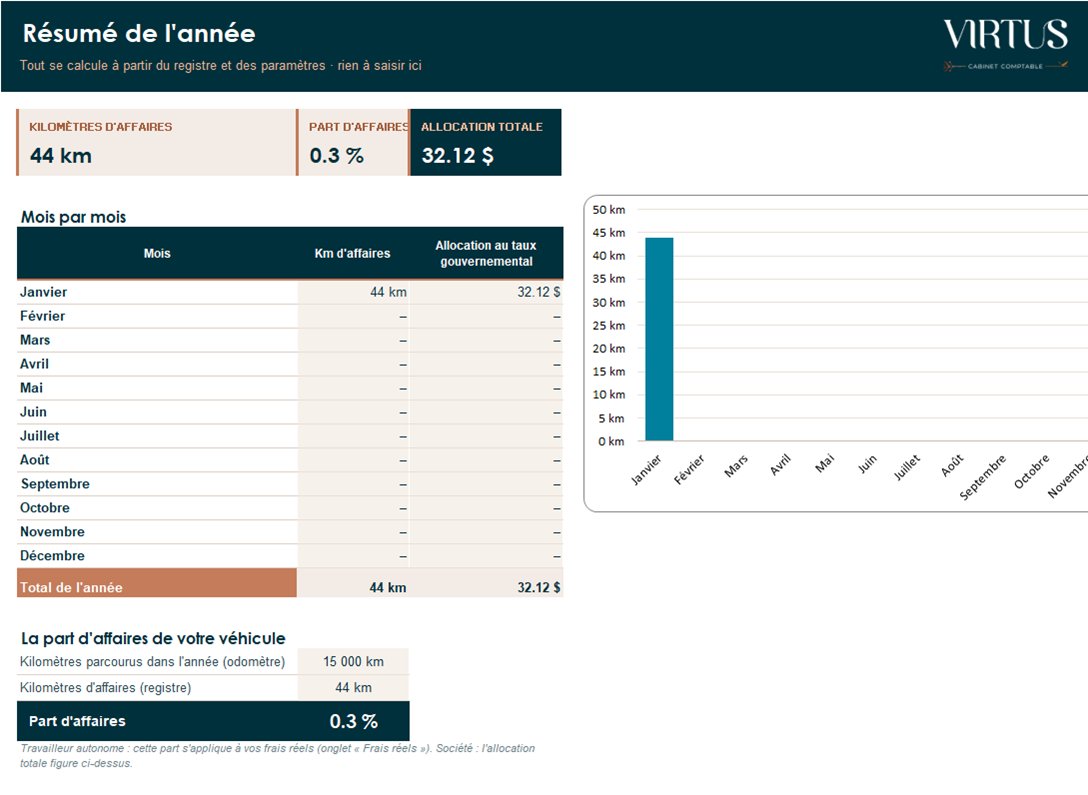Select the 'Résumé de l'année' title
This screenshot has height=795, width=1088.
[x=139, y=33]
